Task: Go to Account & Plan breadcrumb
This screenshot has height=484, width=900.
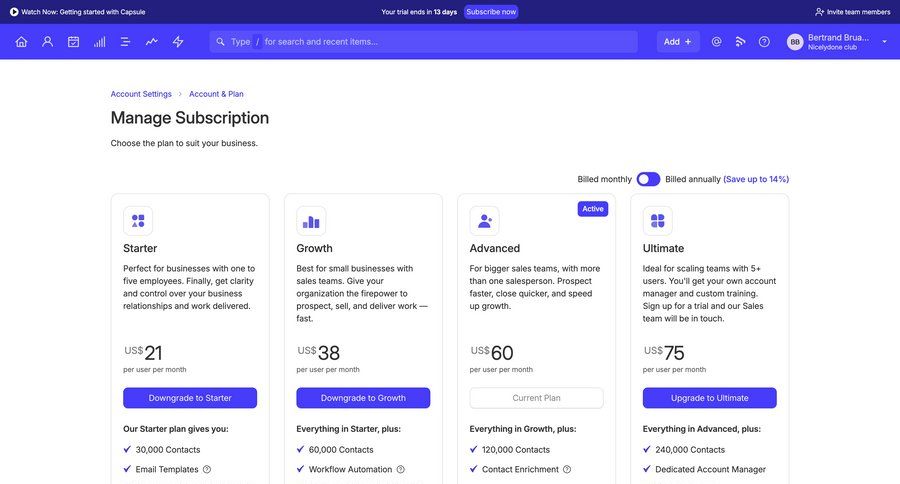Action: [216, 94]
